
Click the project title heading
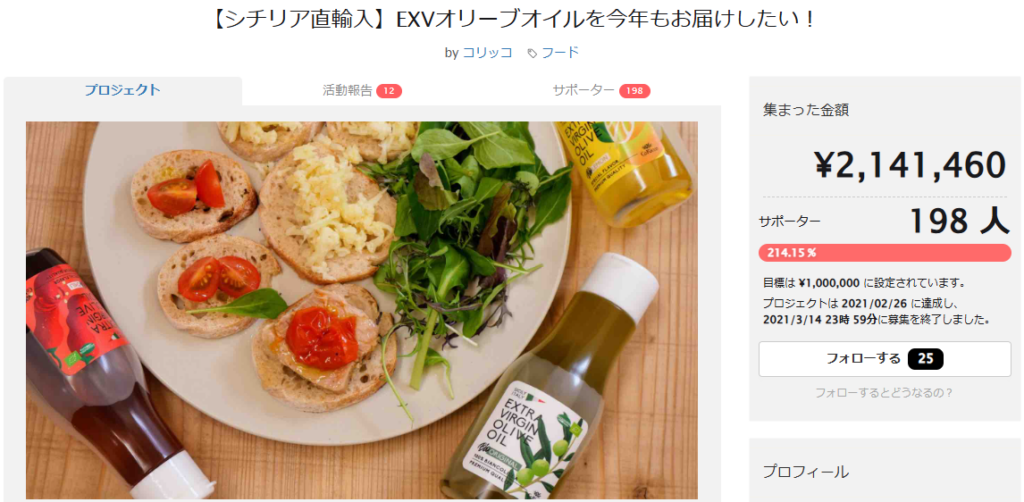[x=512, y=20]
